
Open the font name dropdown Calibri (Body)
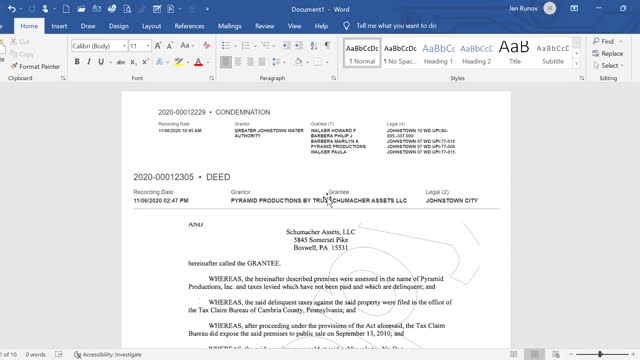coord(99,46)
